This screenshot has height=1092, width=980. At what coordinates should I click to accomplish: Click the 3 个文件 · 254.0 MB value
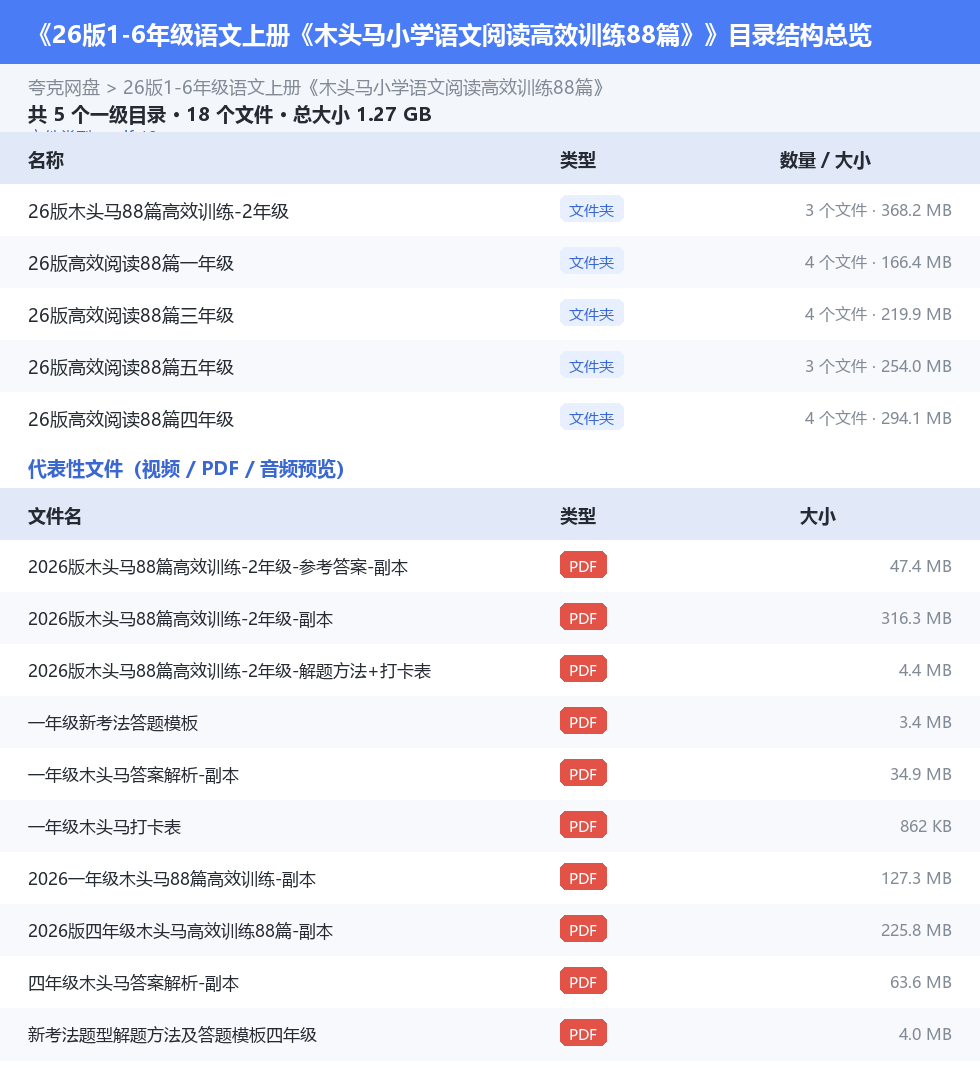click(x=878, y=366)
